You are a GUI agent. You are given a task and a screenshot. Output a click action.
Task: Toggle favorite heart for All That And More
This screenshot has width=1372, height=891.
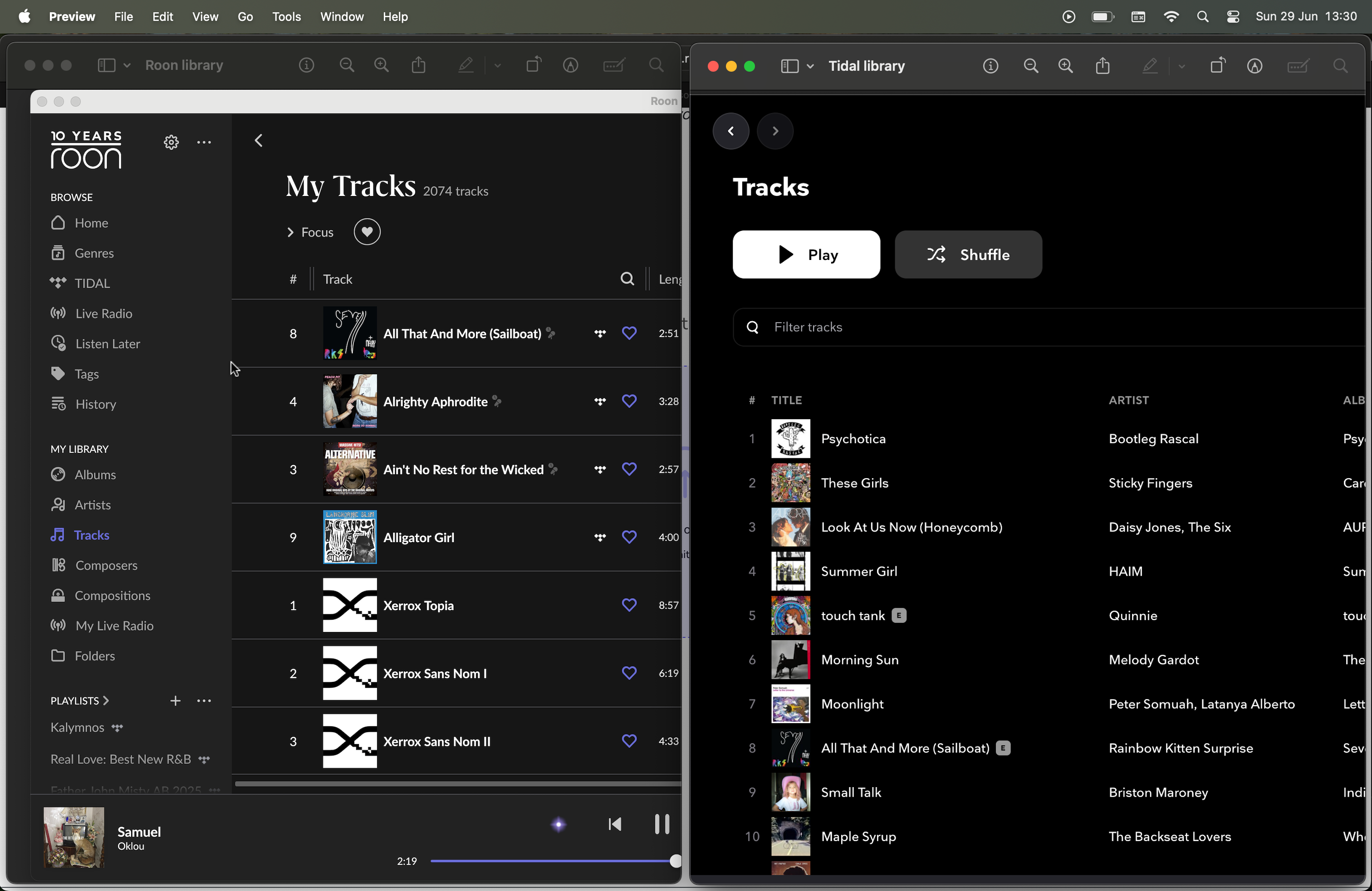(x=629, y=333)
